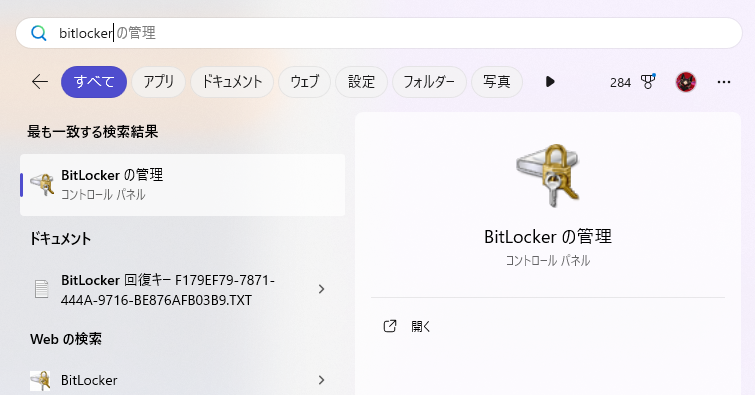Click the text file icon for 回復キー

click(x=42, y=289)
